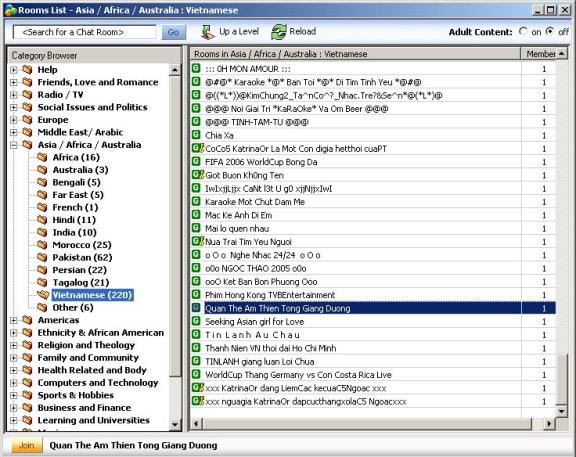Select Ethnicity & African American category
This screenshot has height=457, width=576.
[x=101, y=333]
